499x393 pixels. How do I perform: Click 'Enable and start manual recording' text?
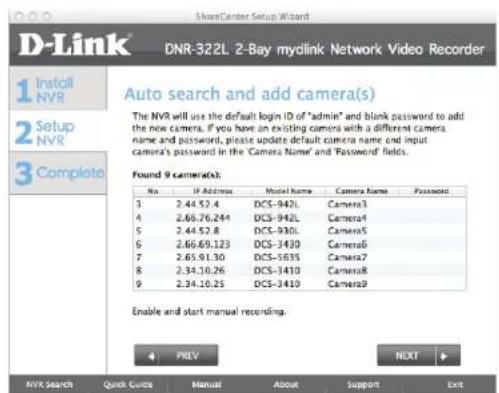pos(209,311)
